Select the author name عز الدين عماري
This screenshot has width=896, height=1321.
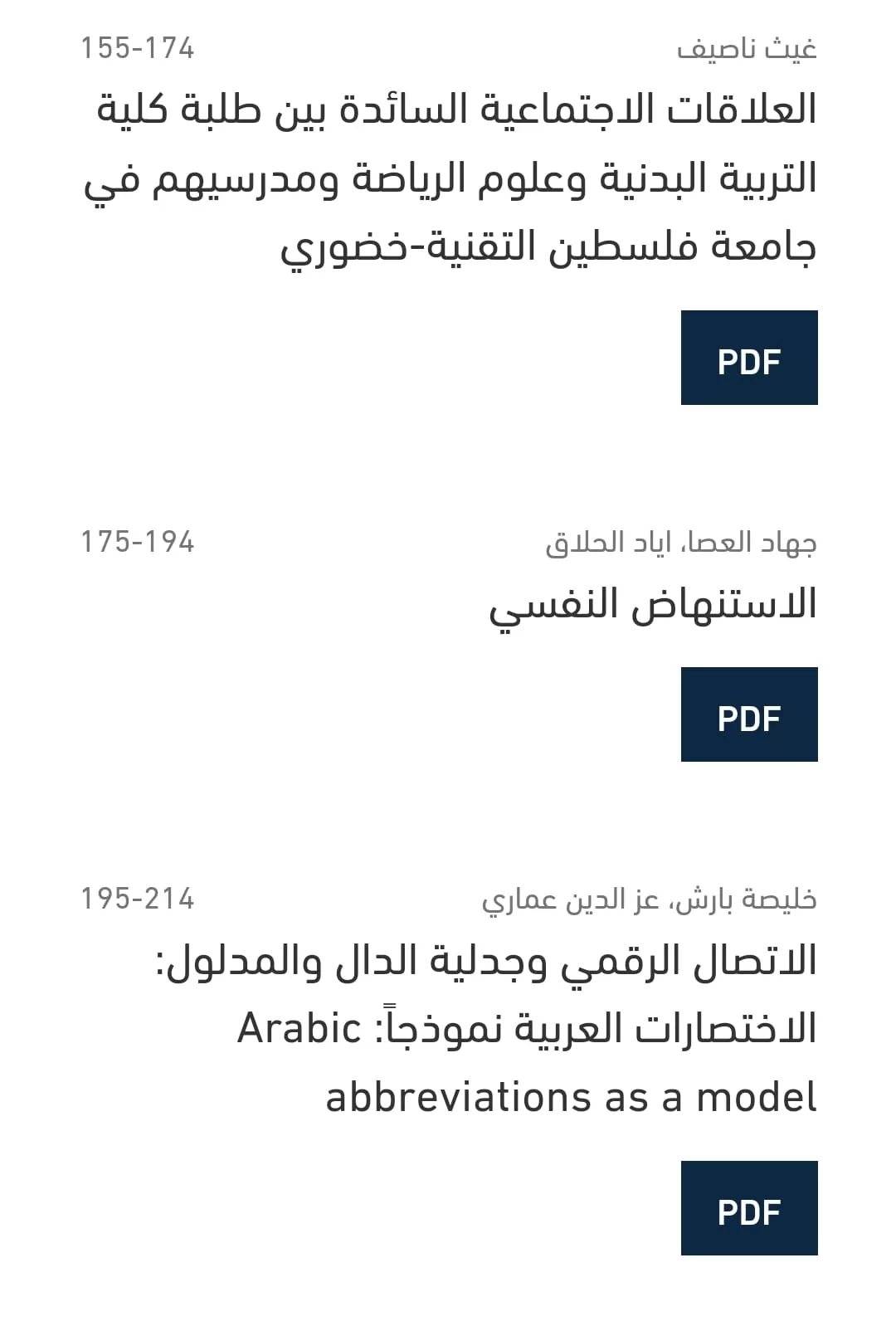[570, 899]
